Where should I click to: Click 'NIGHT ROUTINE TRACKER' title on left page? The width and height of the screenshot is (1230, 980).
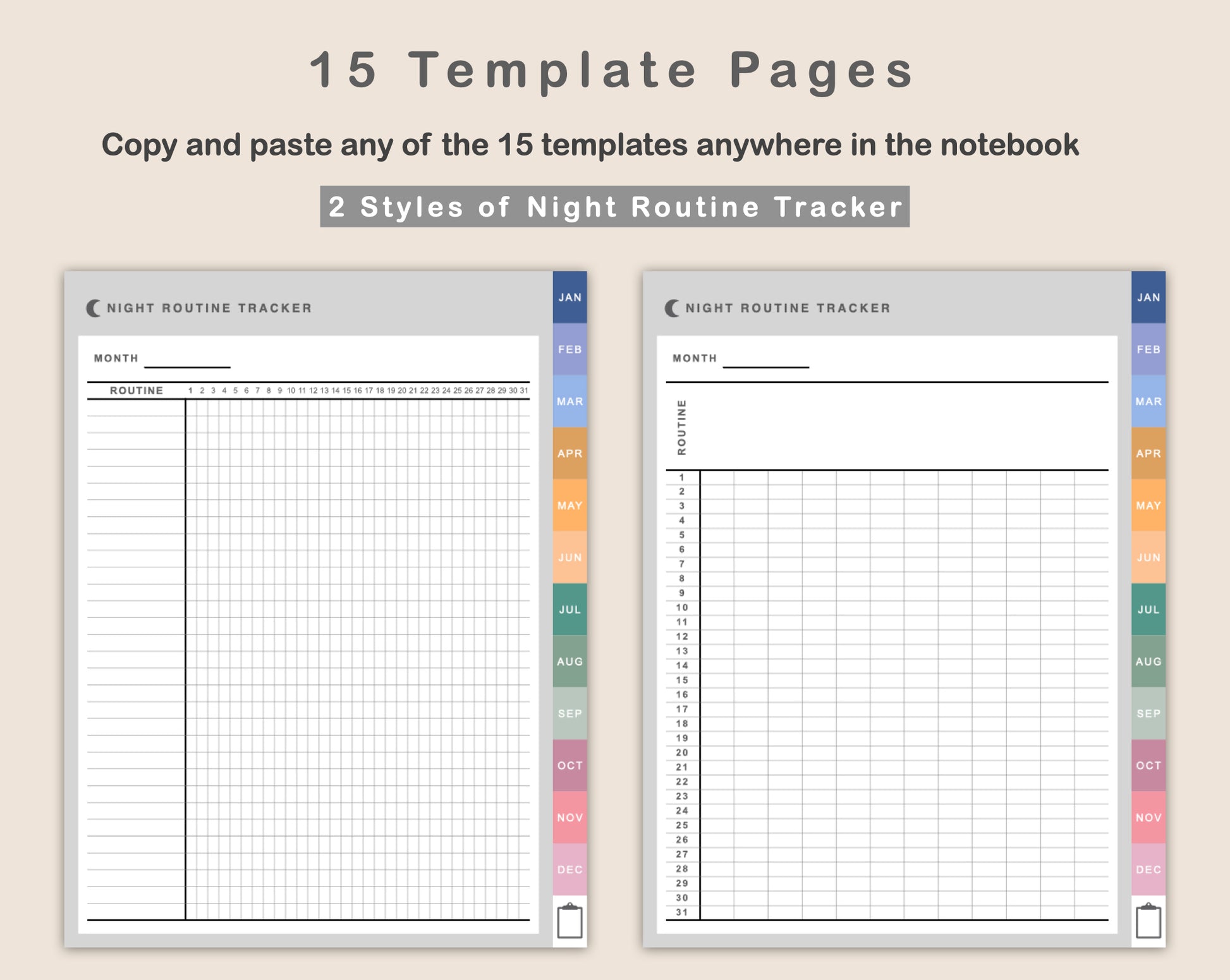(209, 308)
